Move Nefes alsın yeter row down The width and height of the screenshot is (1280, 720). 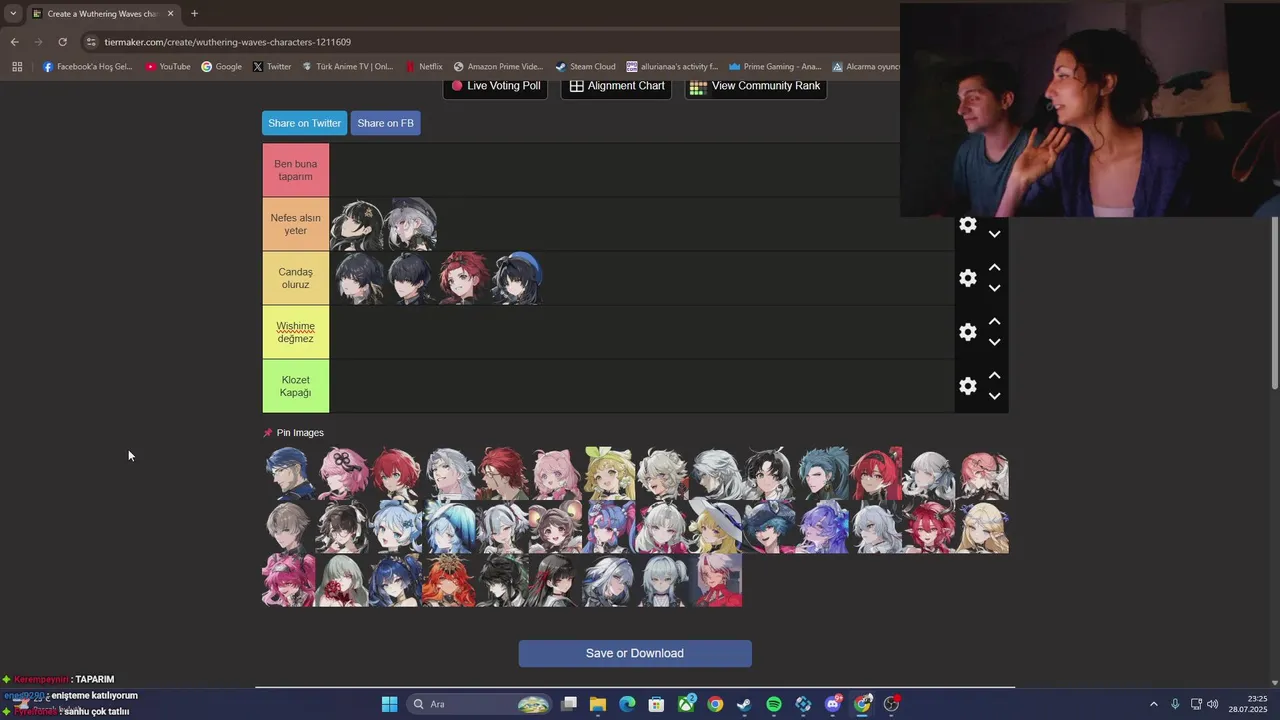pos(994,234)
